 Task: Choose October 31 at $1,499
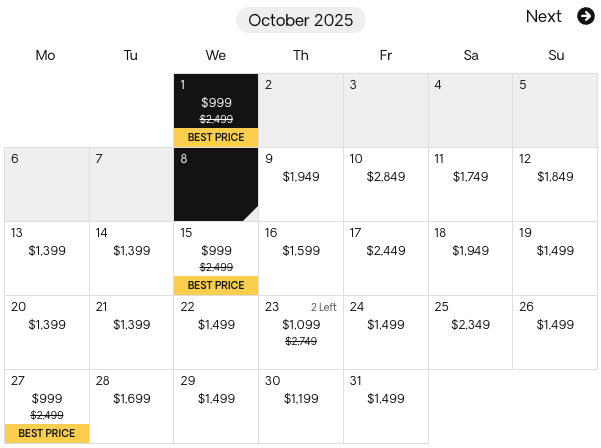386,406
